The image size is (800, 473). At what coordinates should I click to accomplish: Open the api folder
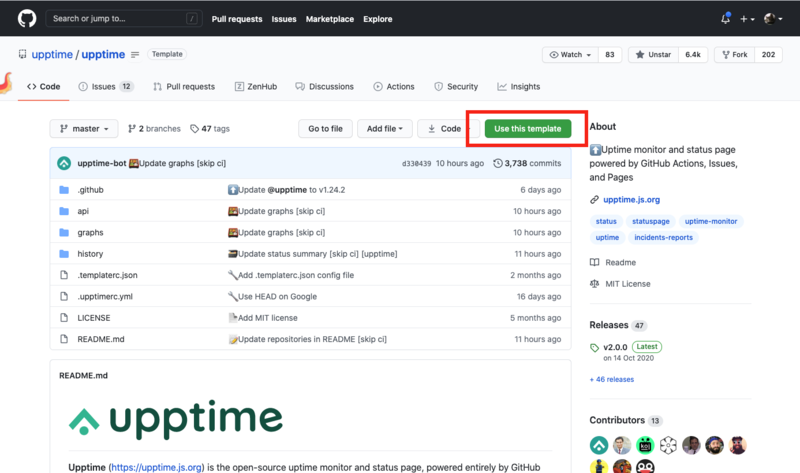tap(83, 211)
